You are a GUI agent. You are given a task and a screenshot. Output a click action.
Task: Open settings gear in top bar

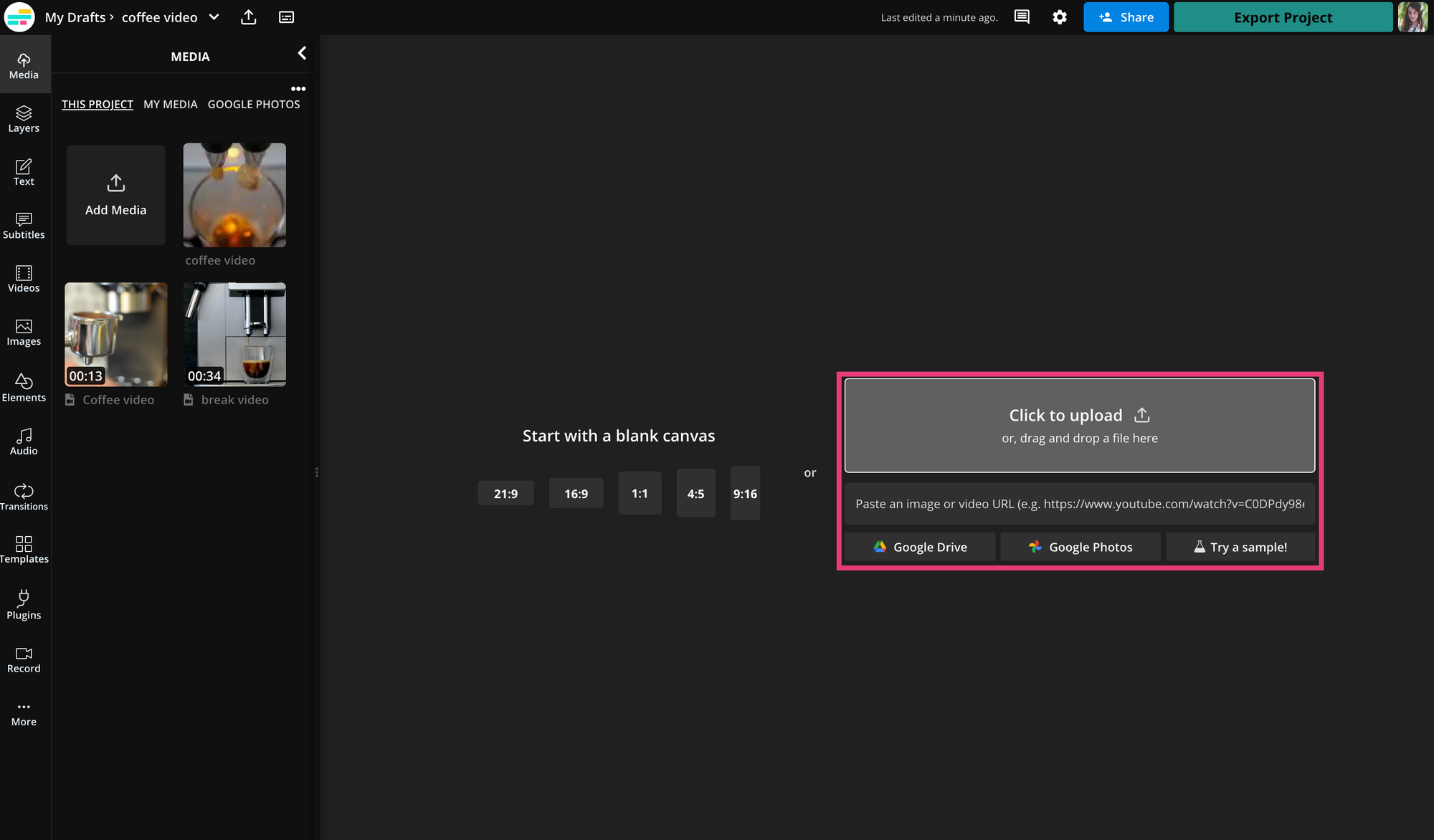pos(1060,17)
